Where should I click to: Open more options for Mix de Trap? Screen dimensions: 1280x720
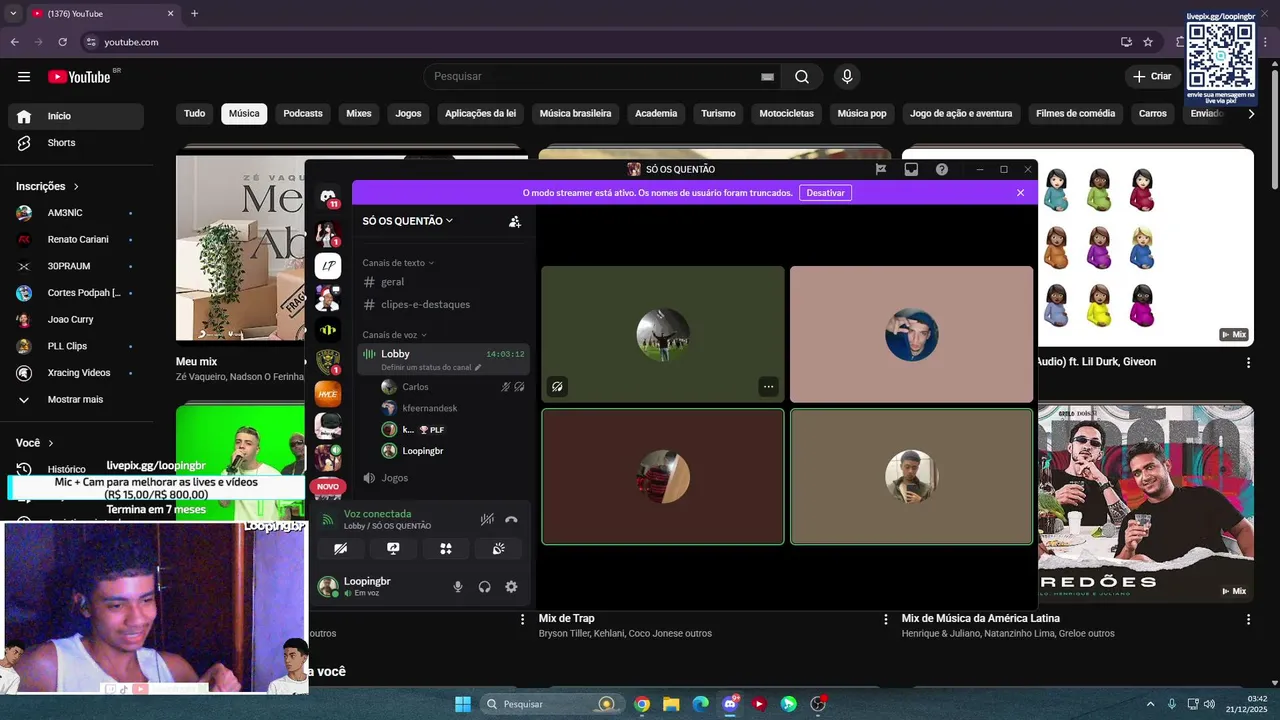coord(885,619)
